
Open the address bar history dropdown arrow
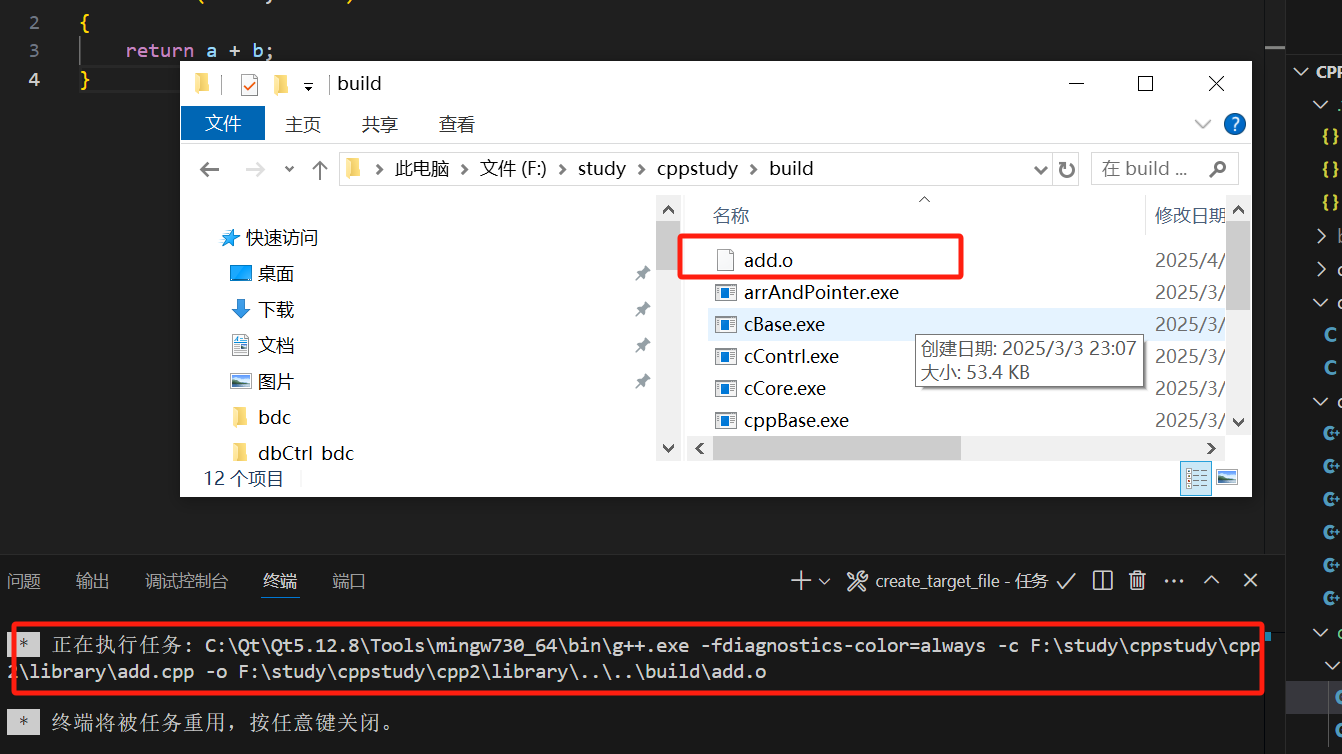pos(1041,169)
